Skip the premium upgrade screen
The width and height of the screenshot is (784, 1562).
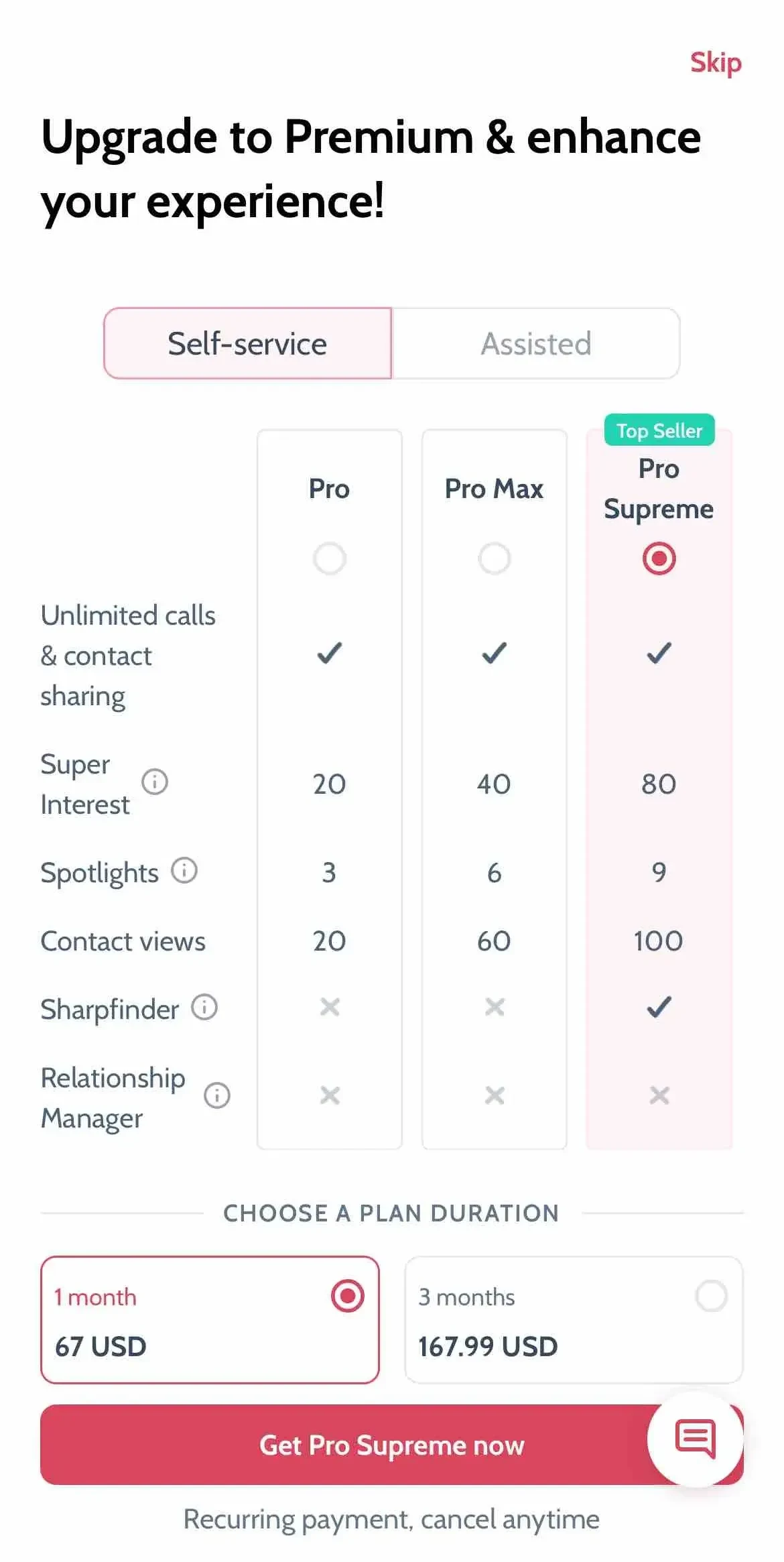(716, 63)
